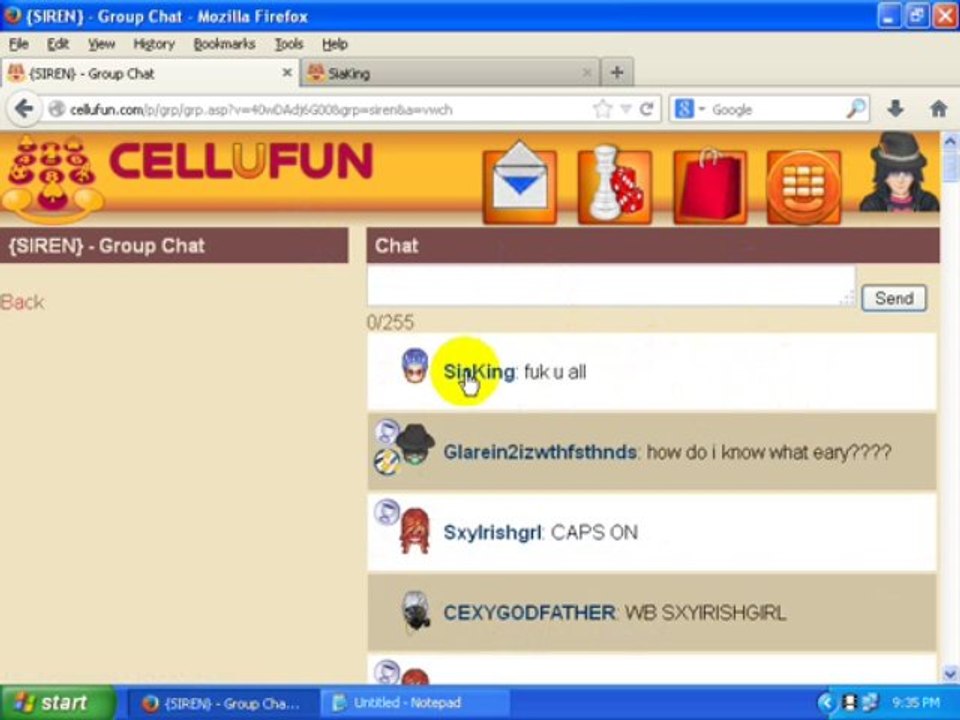Click the system tray clock 9:35 PM
Viewport: 960px width, 720px height.
tap(915, 703)
